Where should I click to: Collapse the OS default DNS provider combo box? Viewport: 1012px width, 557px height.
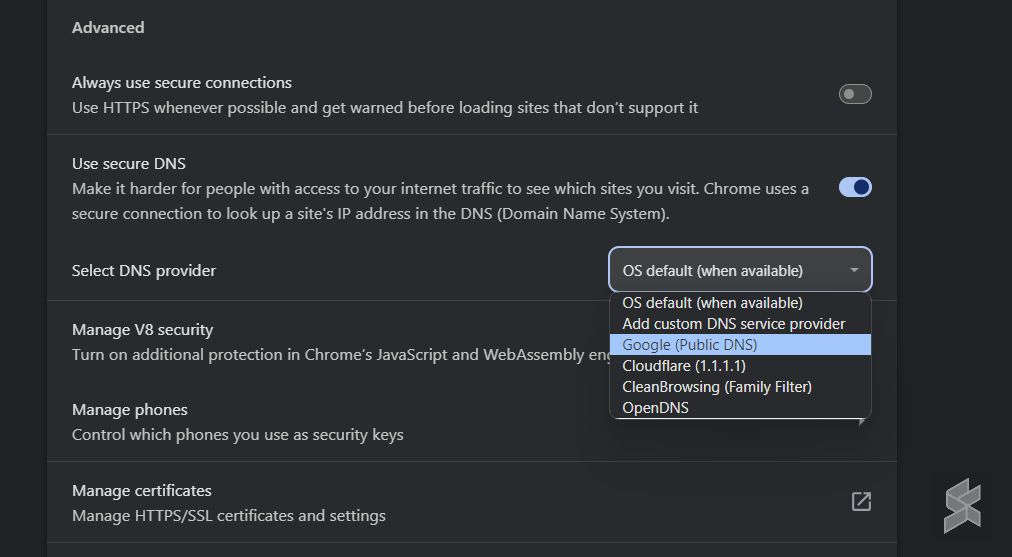point(740,270)
